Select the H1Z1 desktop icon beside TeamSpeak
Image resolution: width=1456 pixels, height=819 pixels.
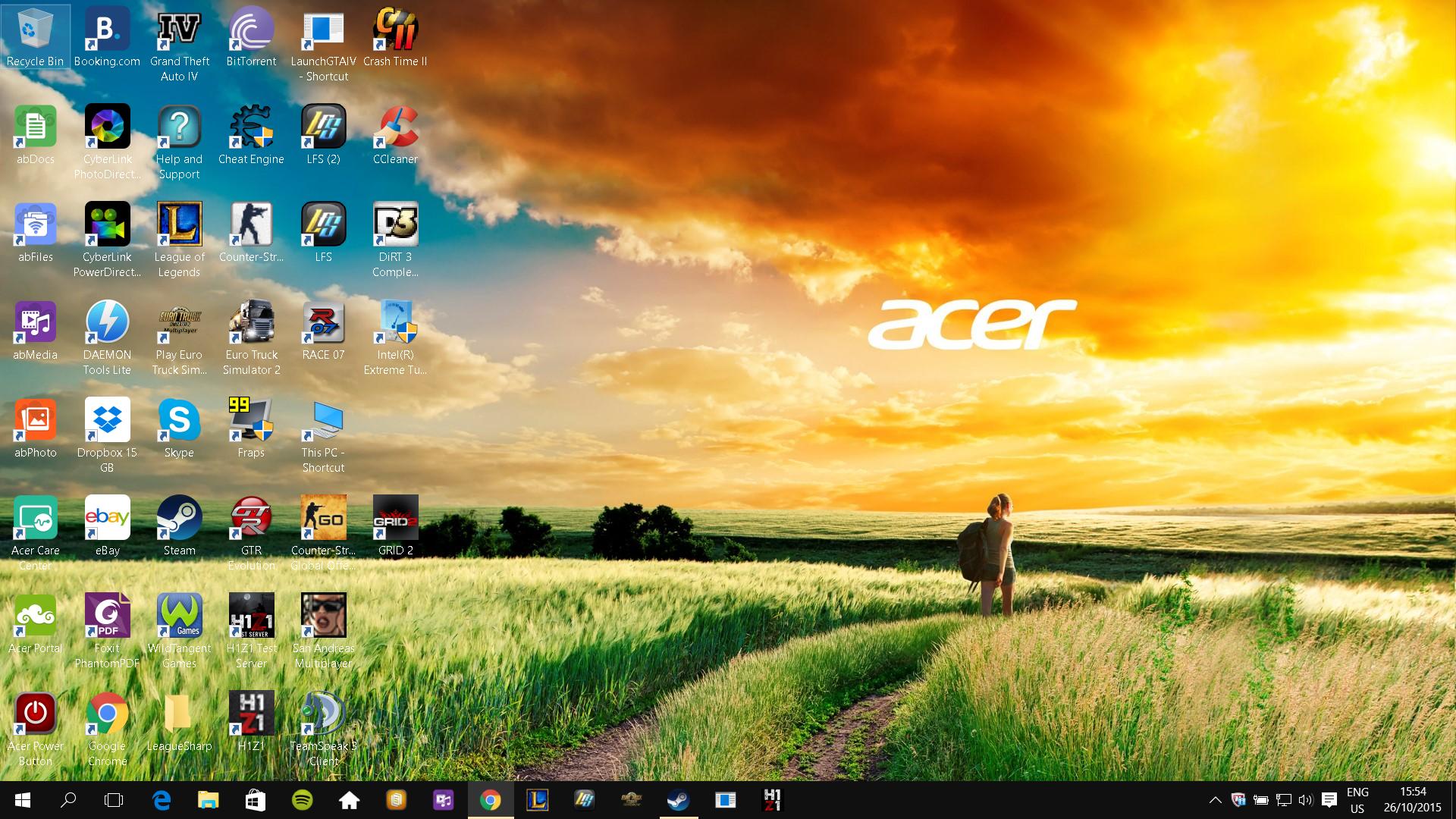tap(251, 722)
